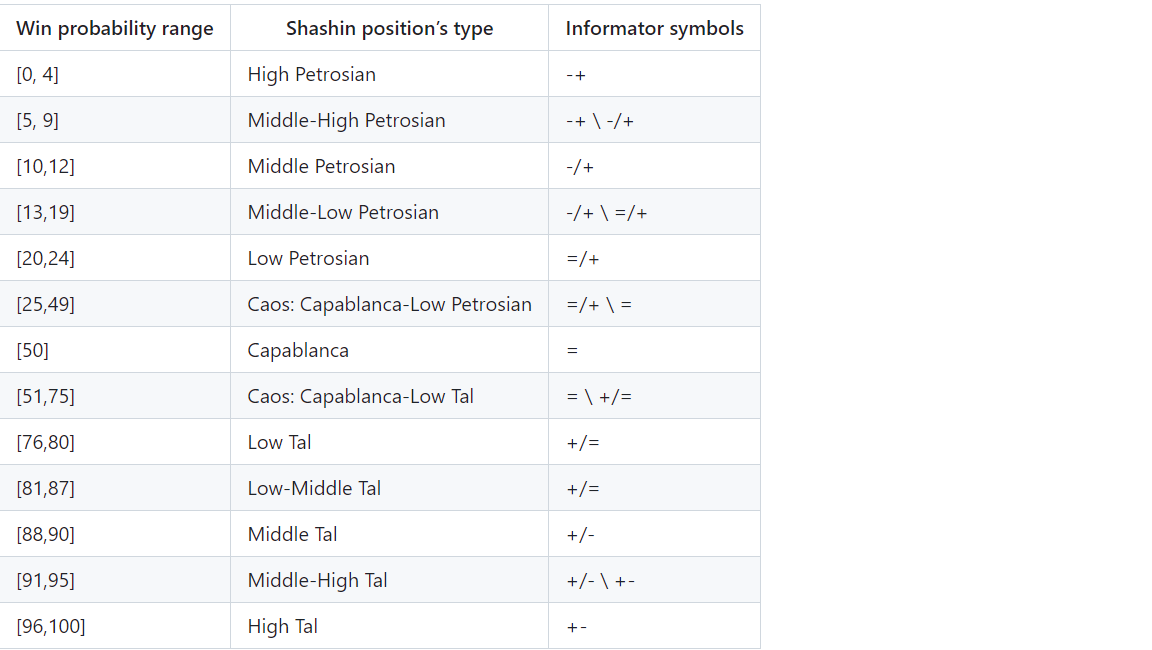Select the Low Tal cell
Image resolution: width=1152 pixels, height=650 pixels.
coord(389,442)
